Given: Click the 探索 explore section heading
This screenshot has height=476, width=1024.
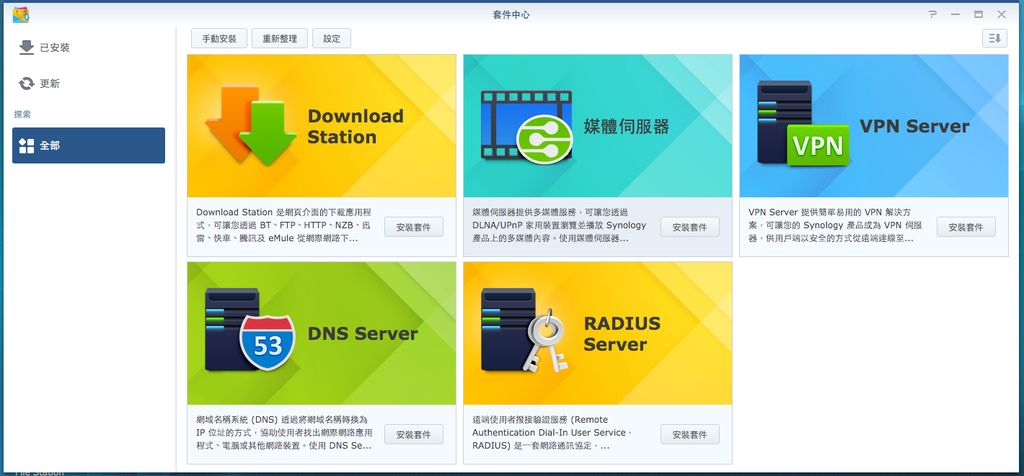Looking at the screenshot, I should click(23, 114).
